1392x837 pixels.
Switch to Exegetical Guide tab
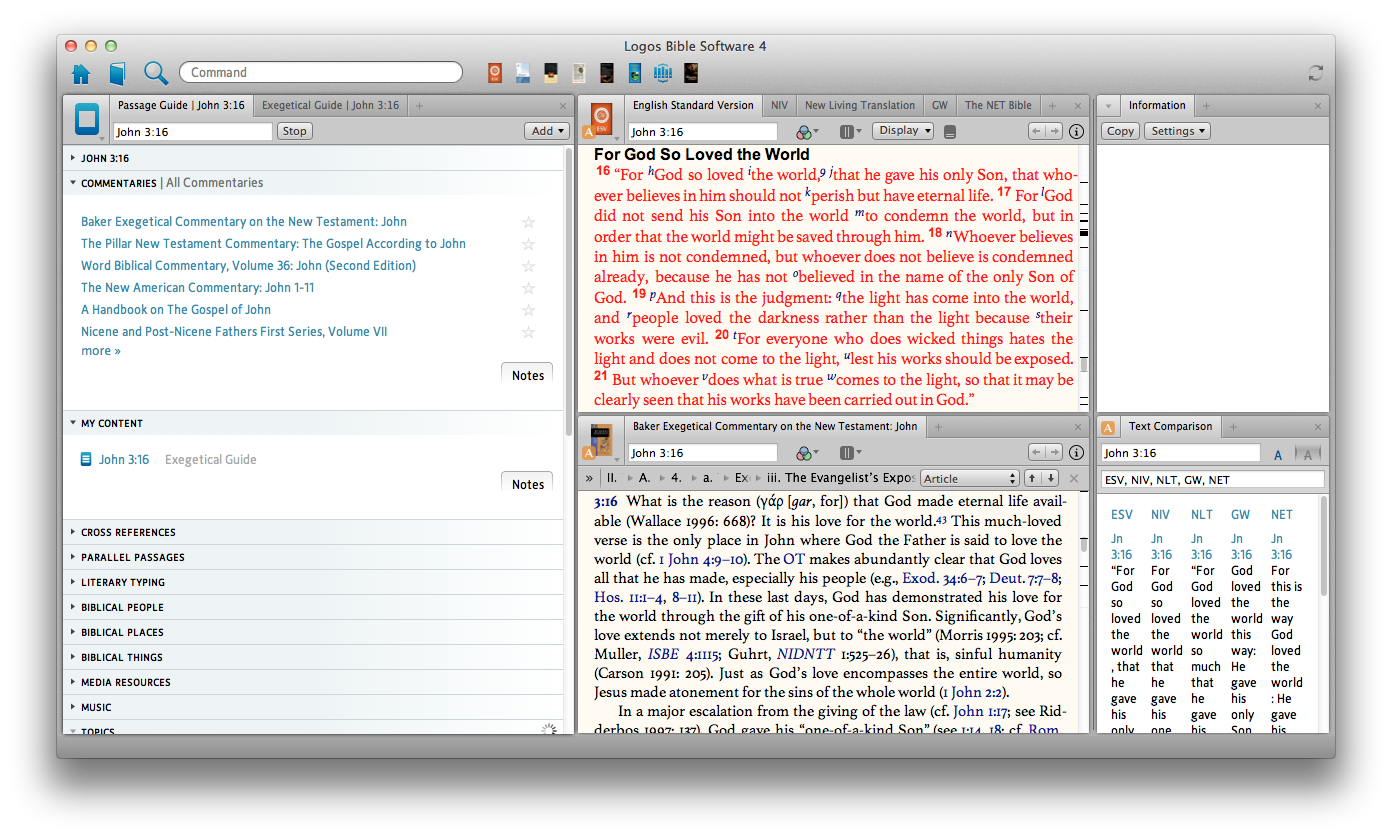[x=330, y=105]
